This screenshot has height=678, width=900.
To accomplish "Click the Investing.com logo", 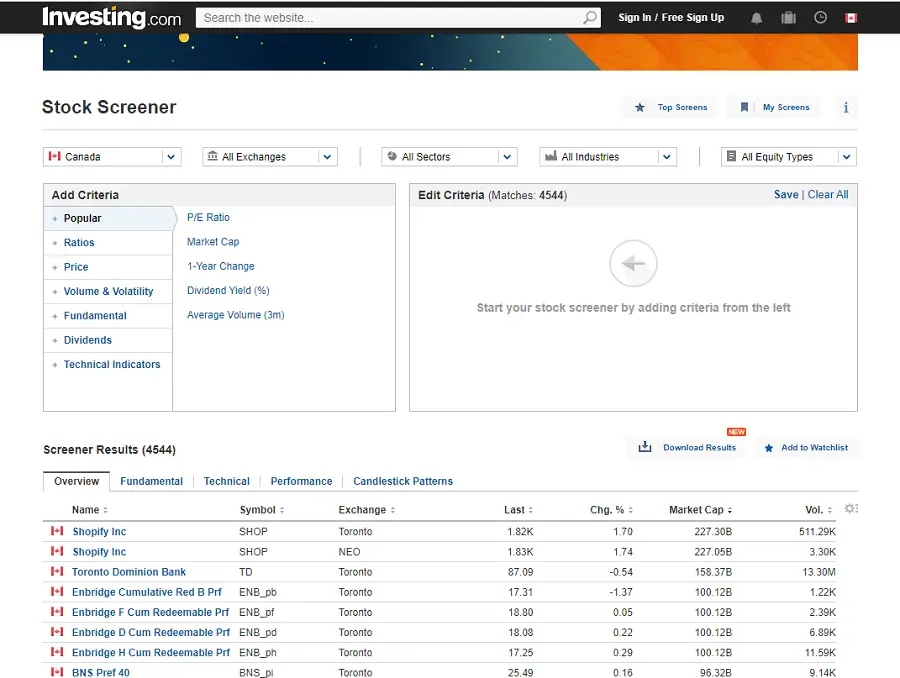I will tap(111, 18).
